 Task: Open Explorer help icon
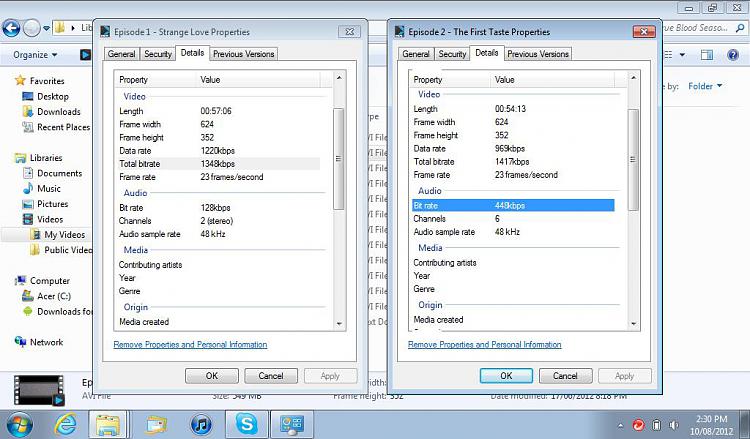(x=733, y=55)
